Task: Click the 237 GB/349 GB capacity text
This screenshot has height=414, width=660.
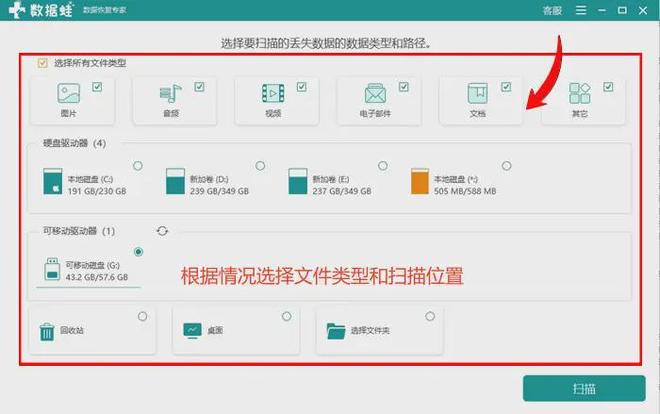Action: coord(342,191)
